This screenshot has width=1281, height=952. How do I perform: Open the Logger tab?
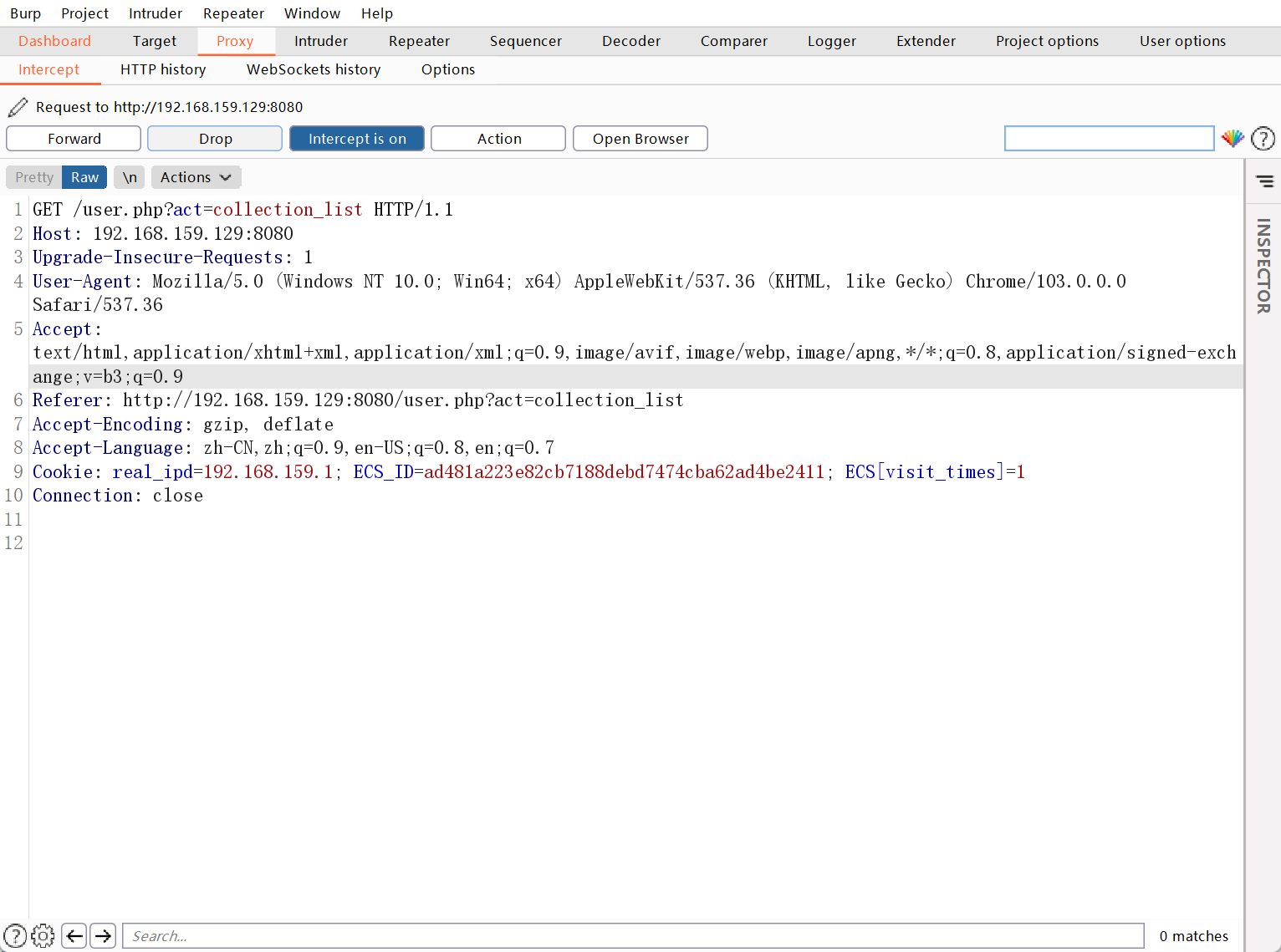pos(832,41)
